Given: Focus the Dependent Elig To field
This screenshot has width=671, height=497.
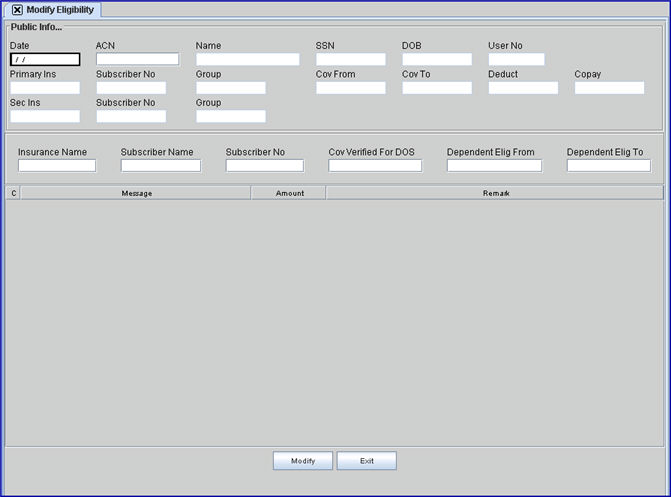Looking at the screenshot, I should coord(609,166).
